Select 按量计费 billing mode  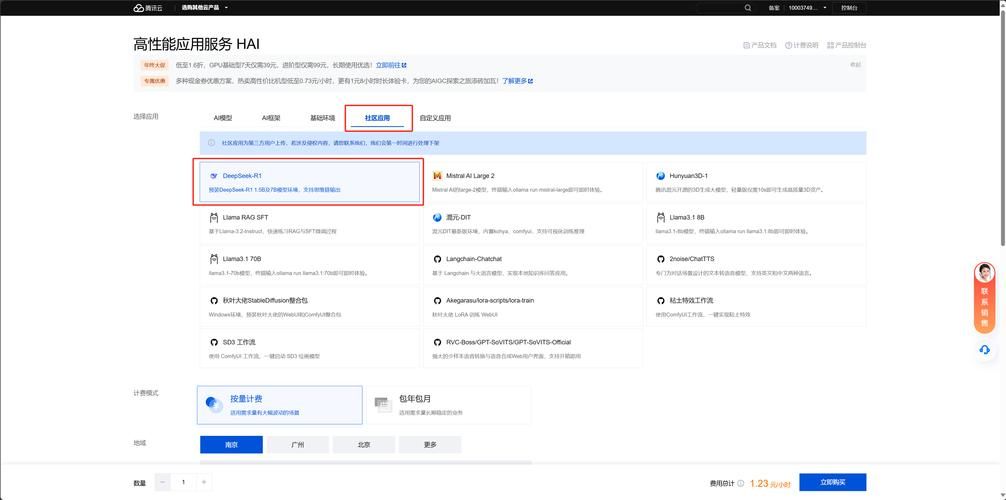point(280,404)
